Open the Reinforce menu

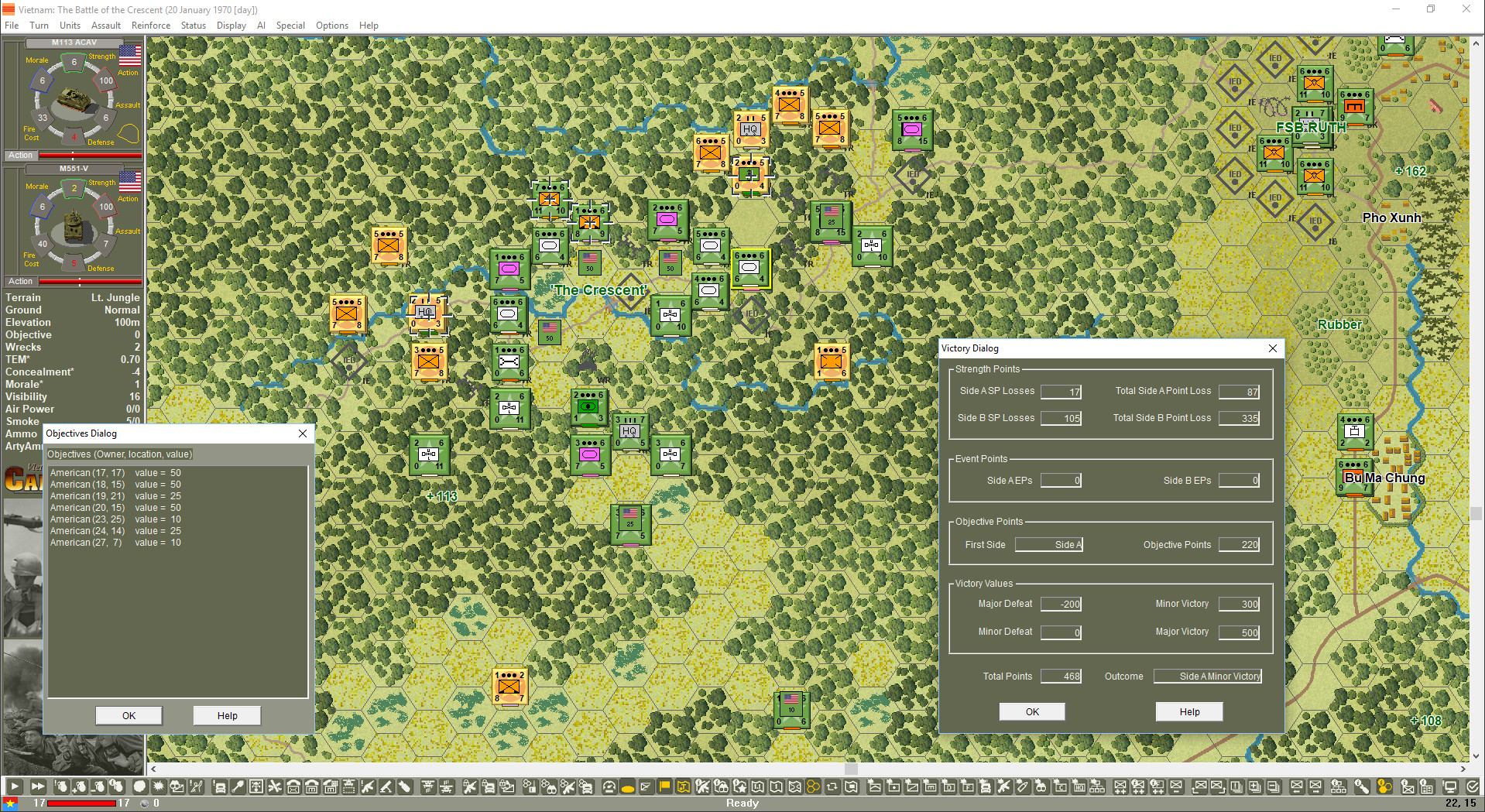[151, 26]
